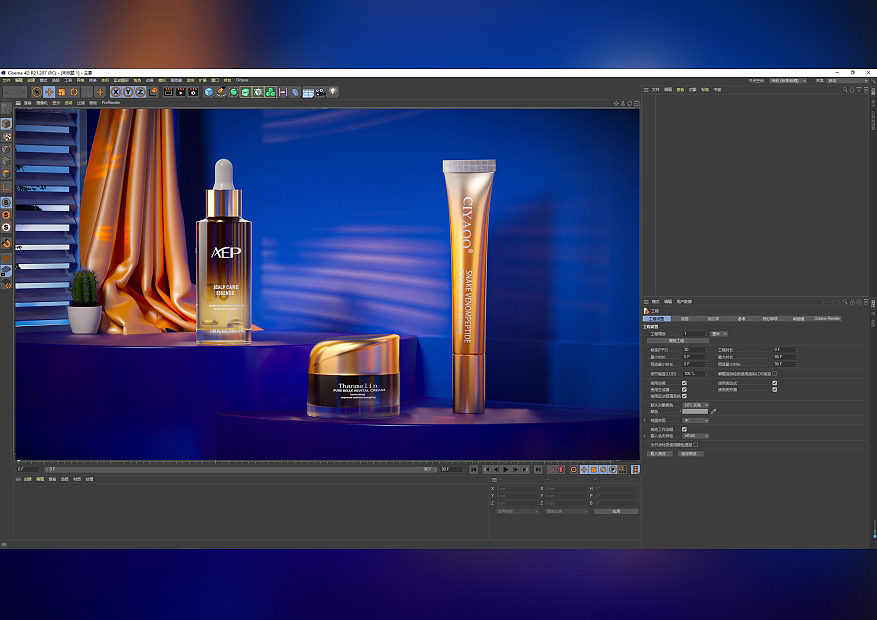Click the red Record Active Objects button
Viewport: 877px width, 620px height.
point(560,470)
